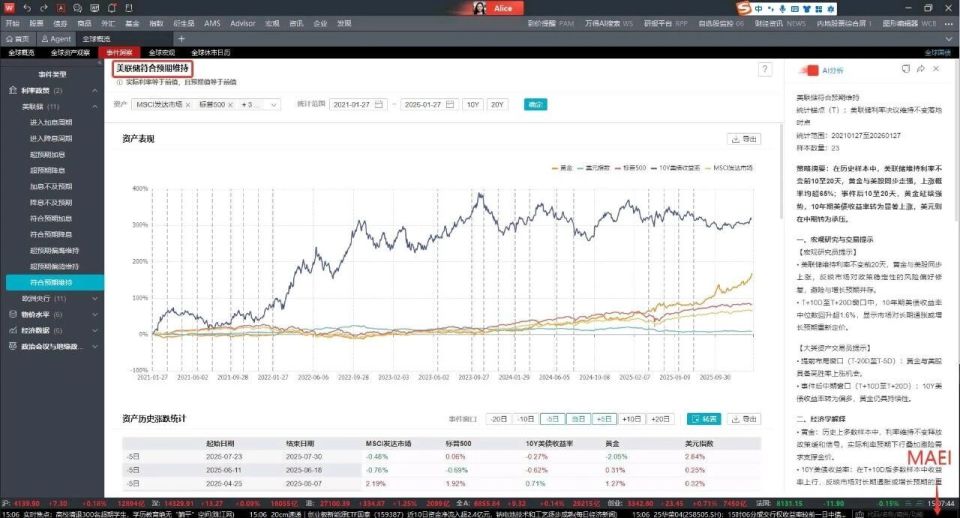Click the redo arrow in title bar

(43, 8)
